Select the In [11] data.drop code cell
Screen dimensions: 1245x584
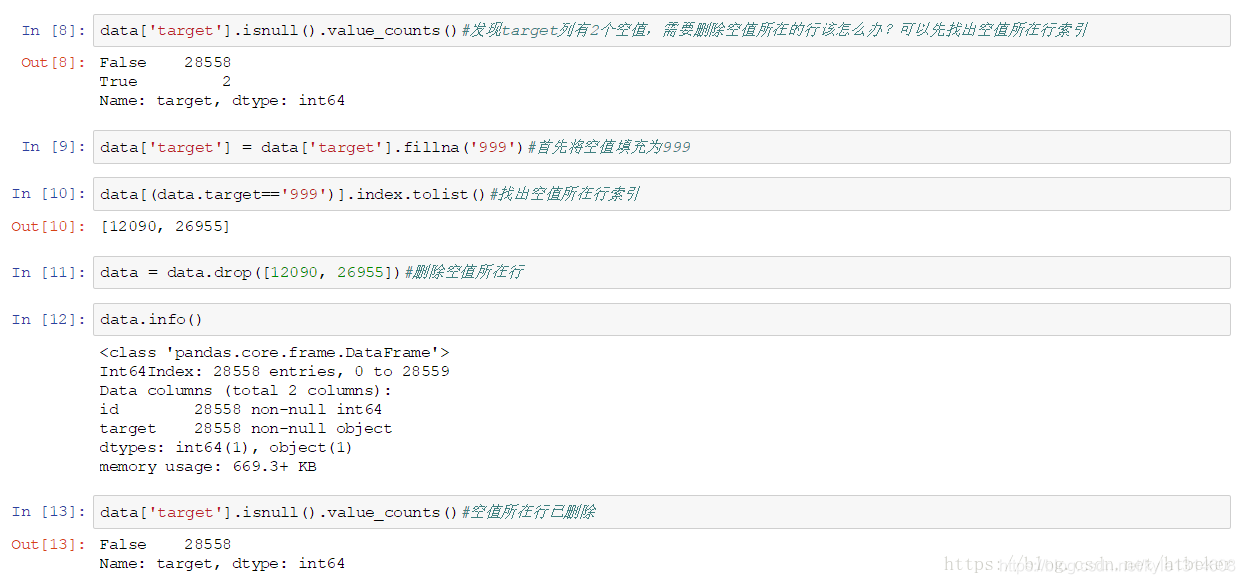pyautogui.click(x=661, y=272)
